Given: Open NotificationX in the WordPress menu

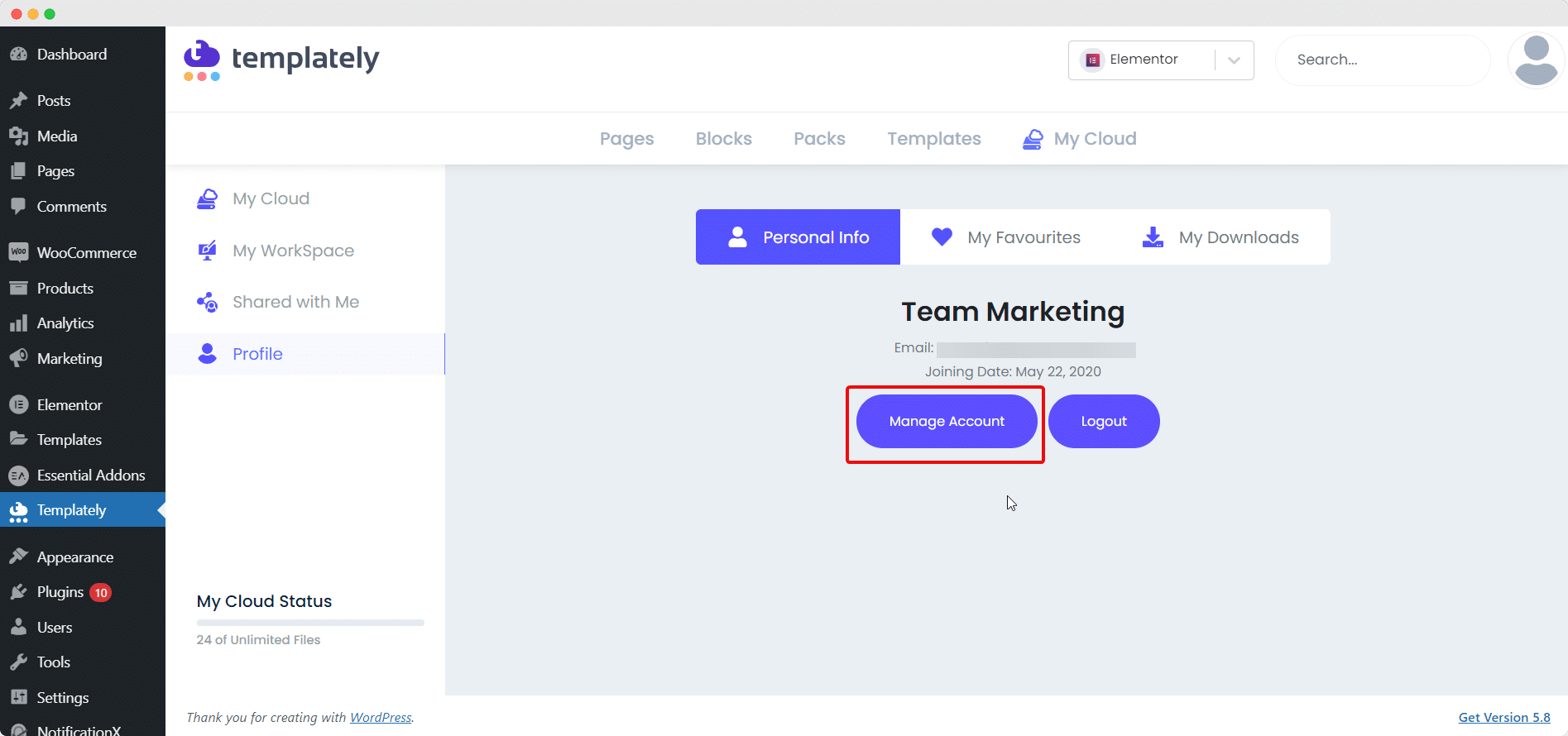Looking at the screenshot, I should pyautogui.click(x=83, y=729).
